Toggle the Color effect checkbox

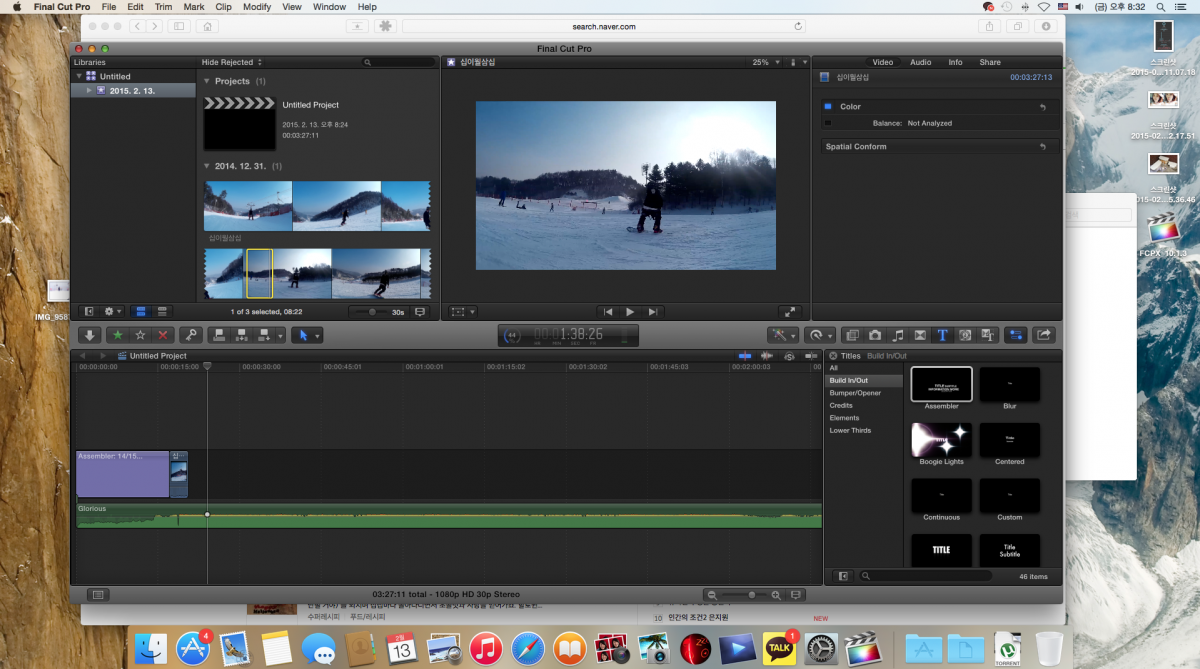pos(828,106)
